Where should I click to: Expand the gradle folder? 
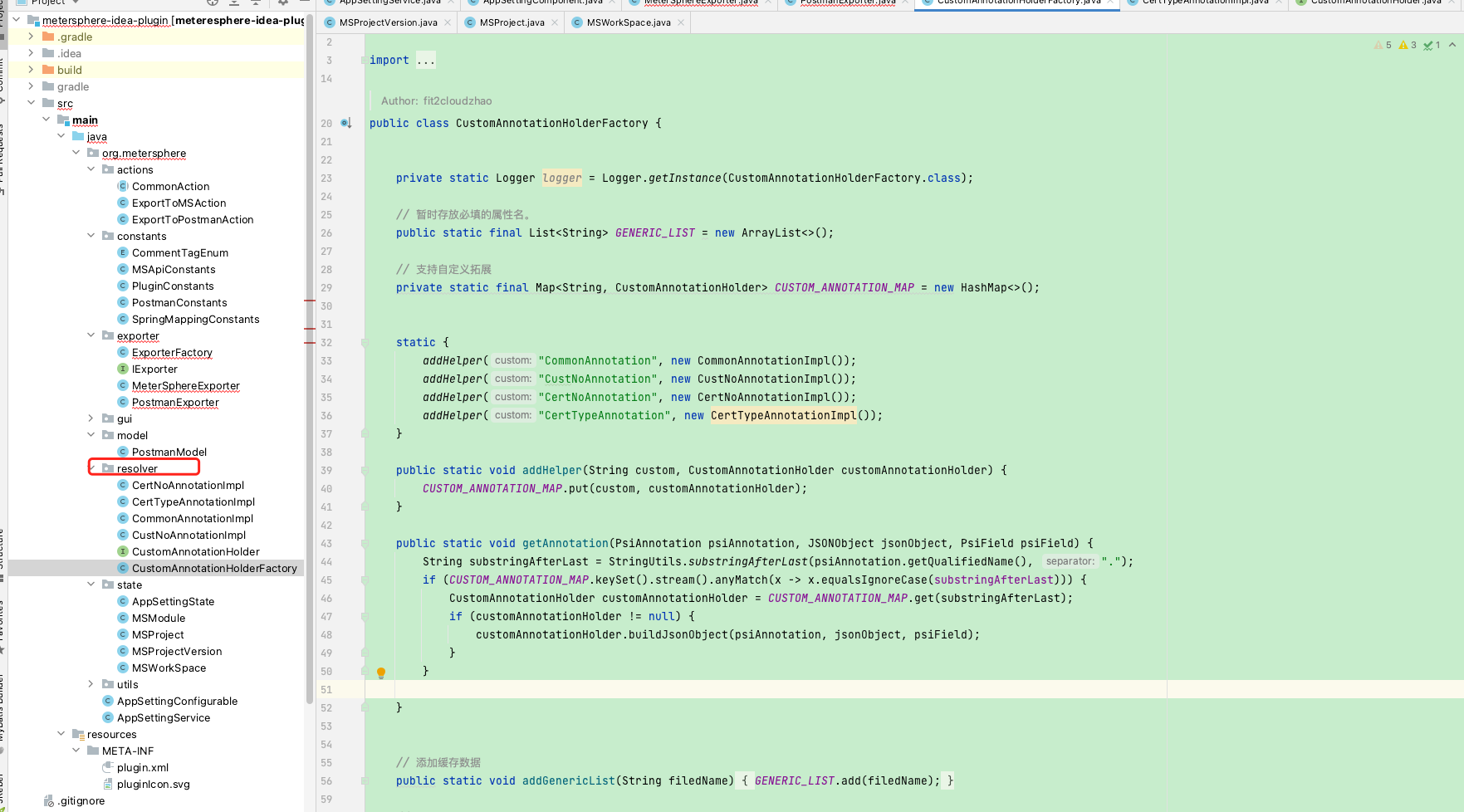31,86
